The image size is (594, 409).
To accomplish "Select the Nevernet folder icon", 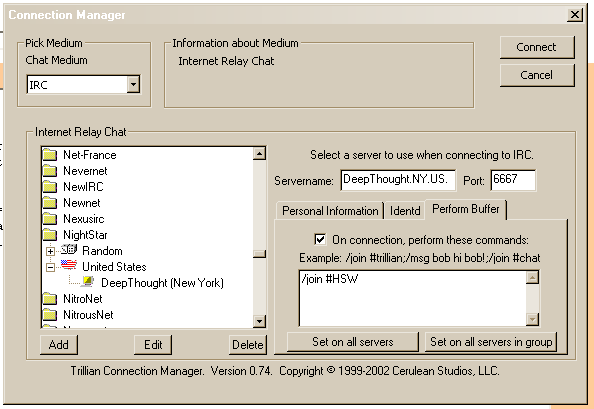I will (50, 170).
